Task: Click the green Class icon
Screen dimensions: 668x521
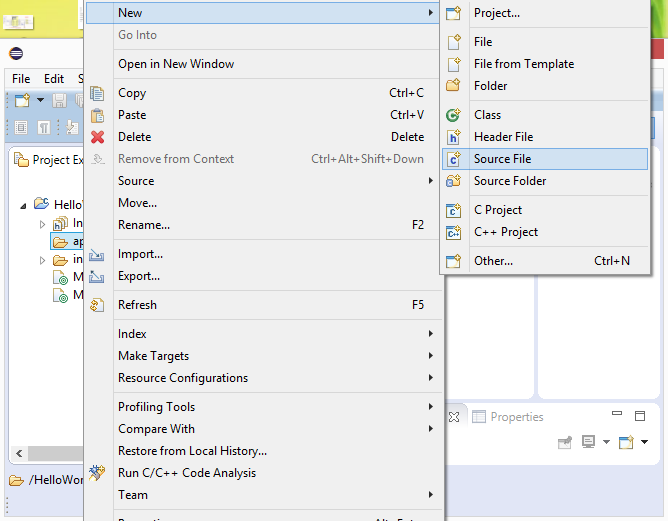Action: 454,115
